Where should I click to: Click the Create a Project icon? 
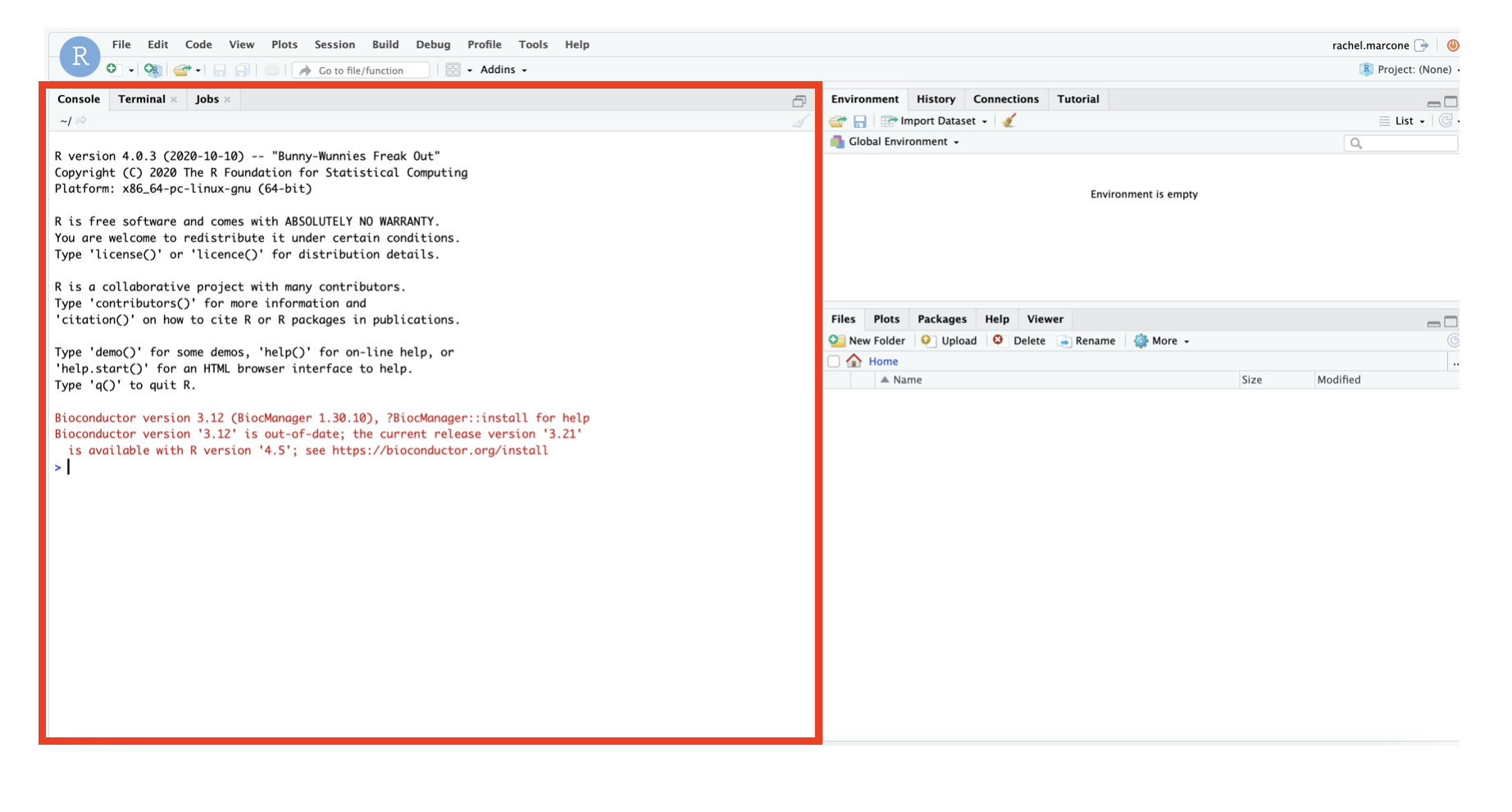152,70
